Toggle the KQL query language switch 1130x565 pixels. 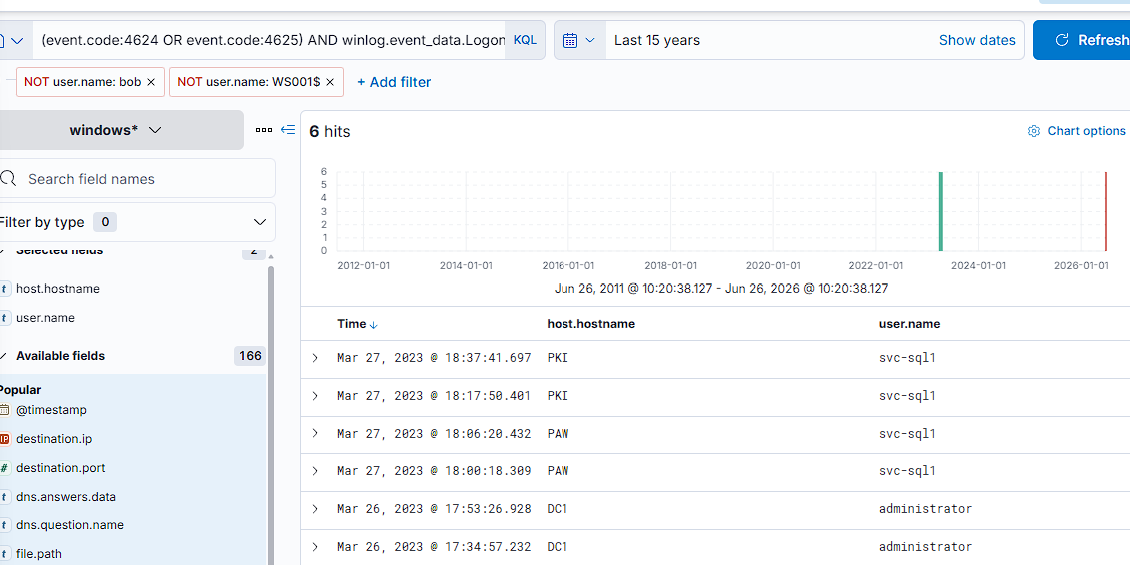(525, 40)
